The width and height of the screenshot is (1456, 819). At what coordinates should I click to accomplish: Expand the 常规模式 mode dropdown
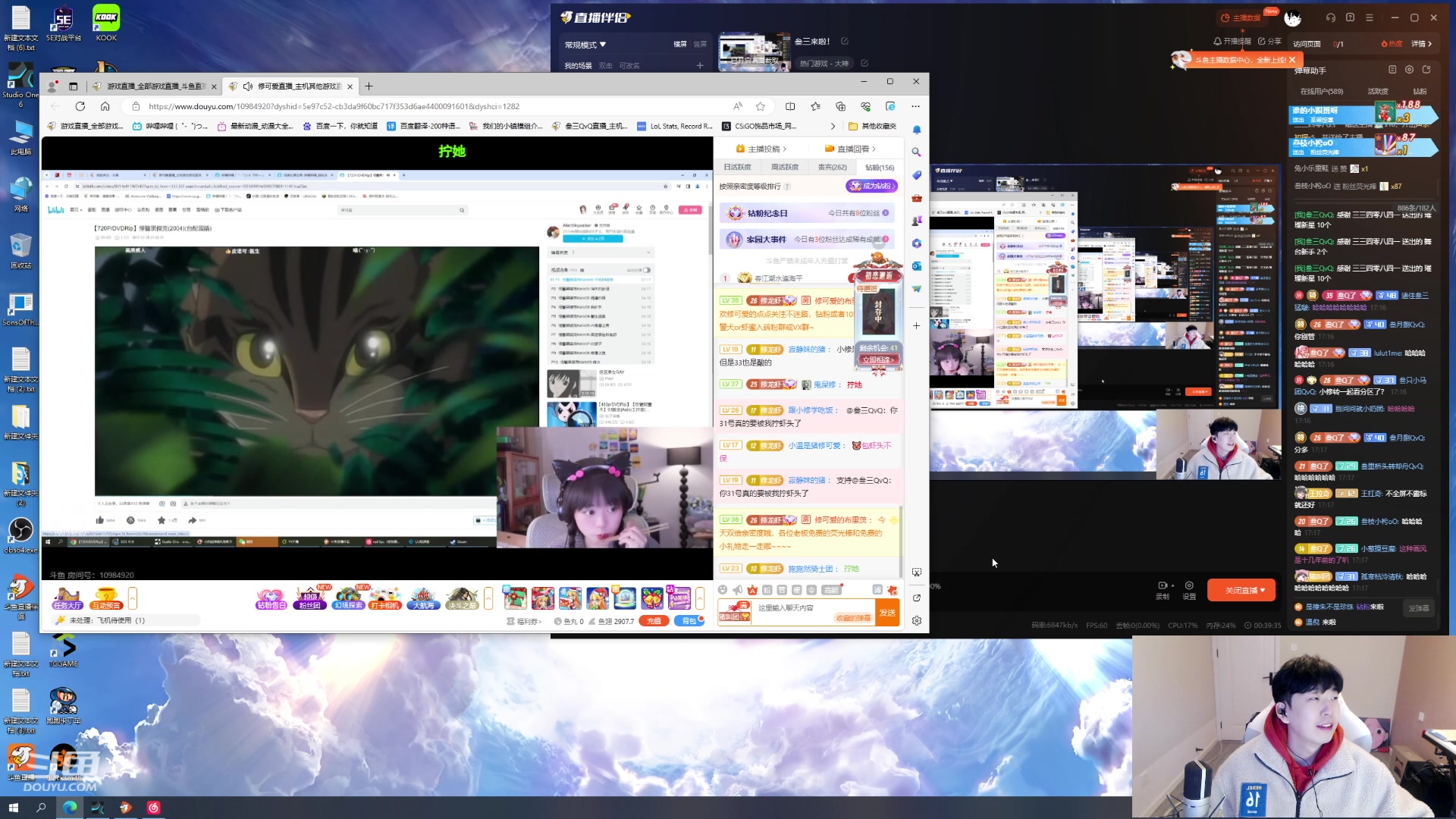[585, 45]
